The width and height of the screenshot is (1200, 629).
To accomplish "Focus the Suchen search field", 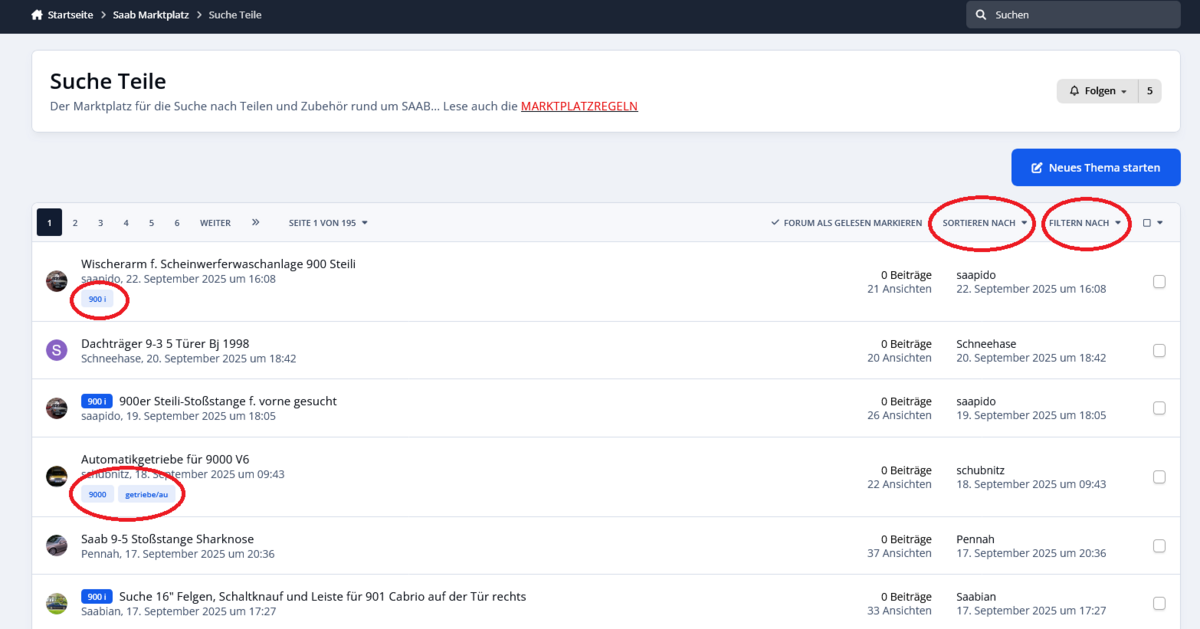I will click(x=1073, y=15).
